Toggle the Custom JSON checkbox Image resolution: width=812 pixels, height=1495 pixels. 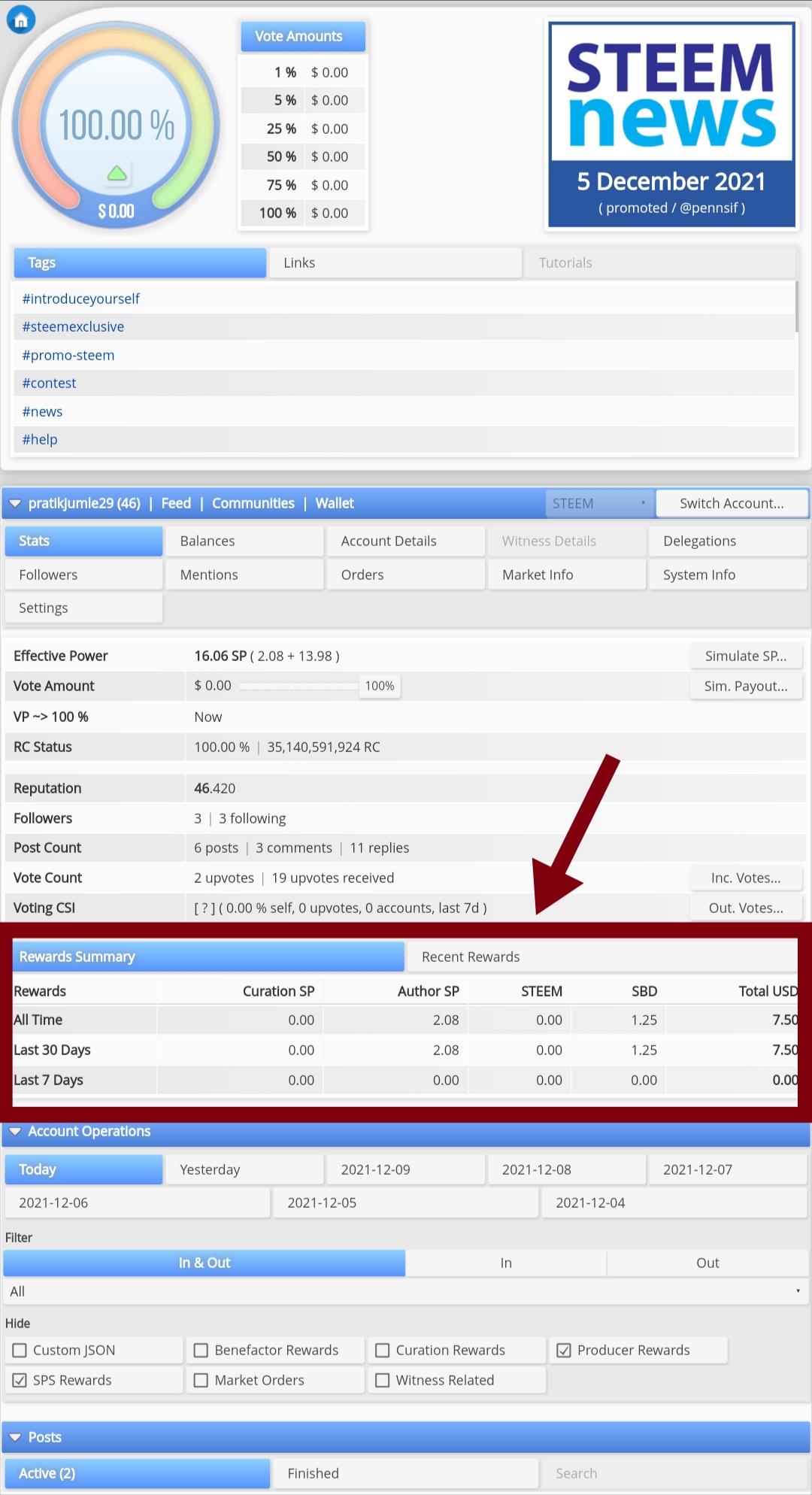20,1351
